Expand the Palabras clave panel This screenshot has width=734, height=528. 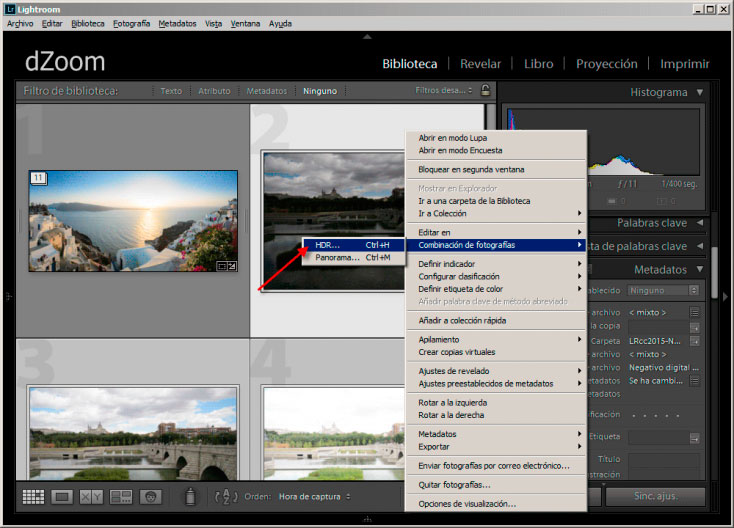(700, 223)
